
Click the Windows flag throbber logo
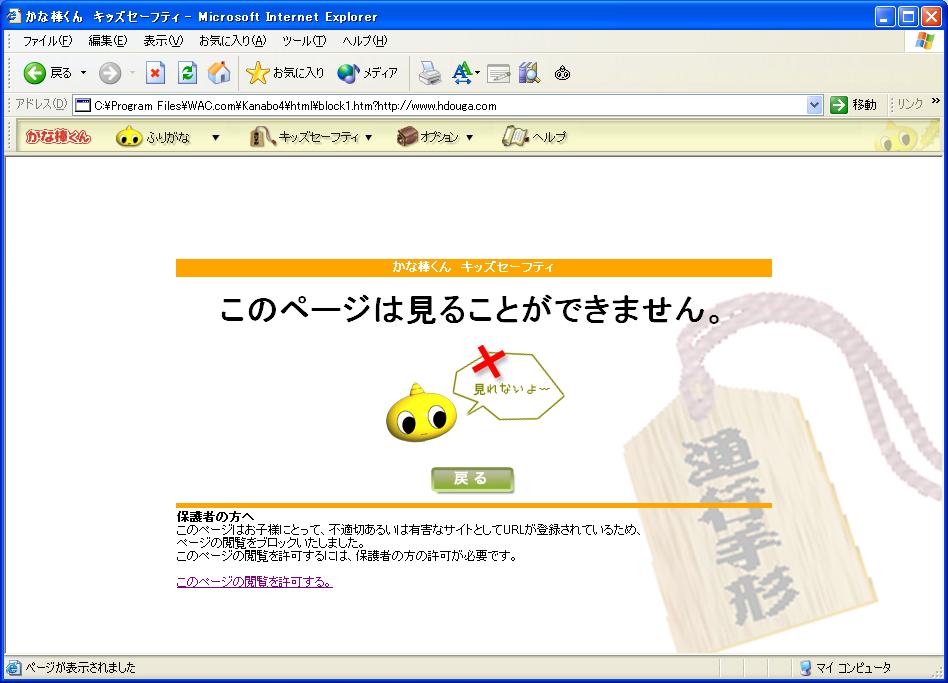[924, 41]
